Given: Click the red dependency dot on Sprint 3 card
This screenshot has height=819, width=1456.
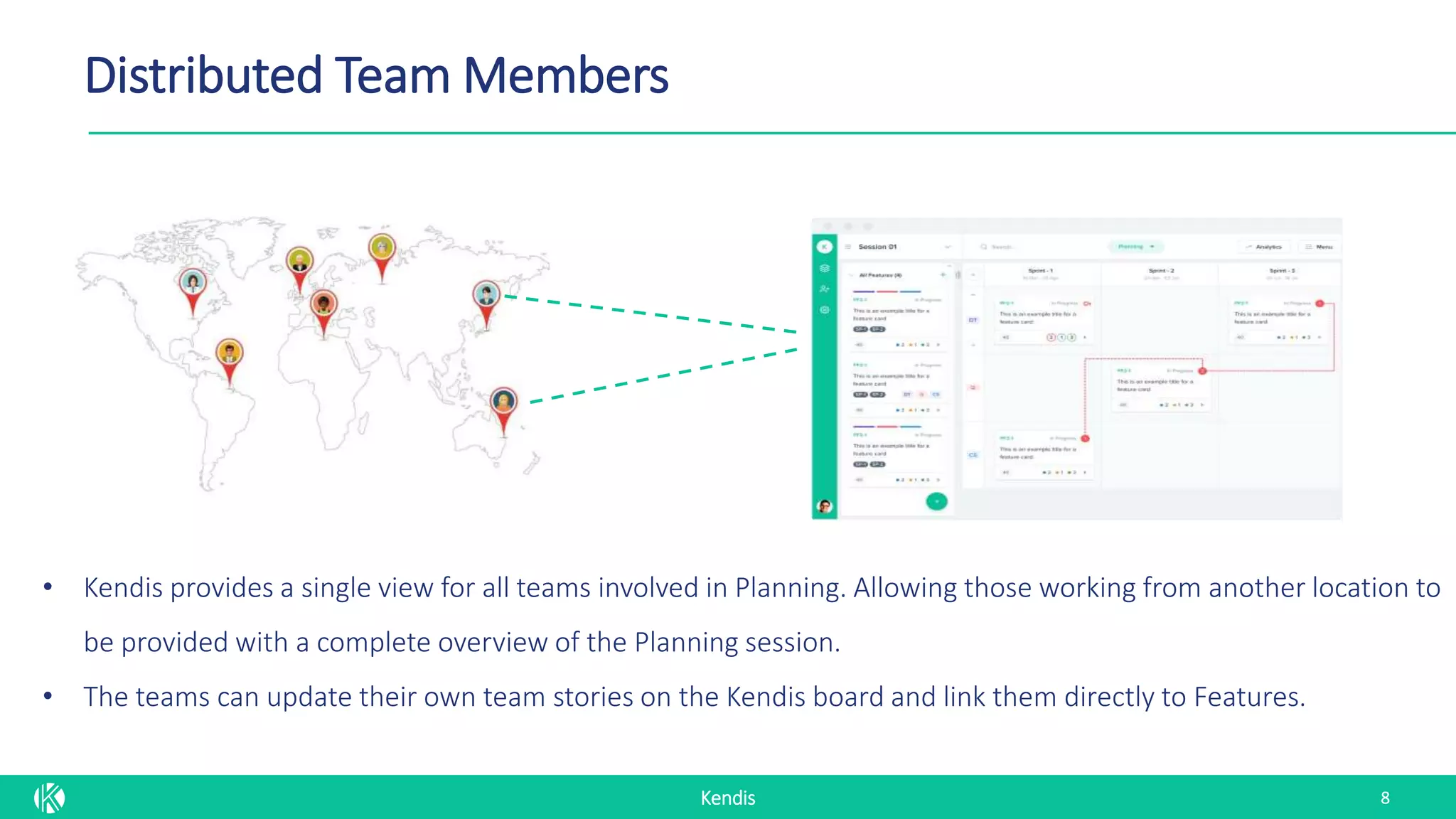Looking at the screenshot, I should click(1319, 304).
